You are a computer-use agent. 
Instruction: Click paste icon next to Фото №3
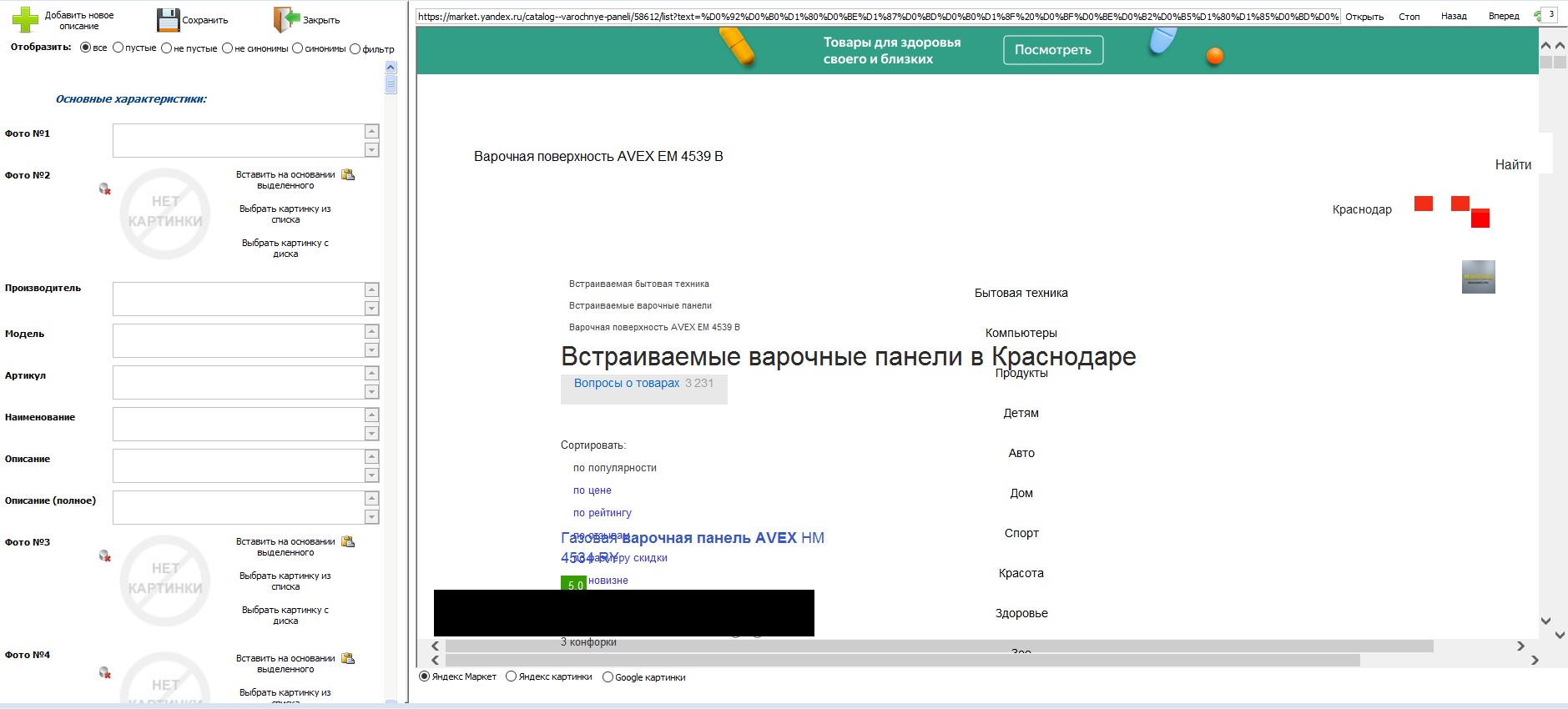348,541
